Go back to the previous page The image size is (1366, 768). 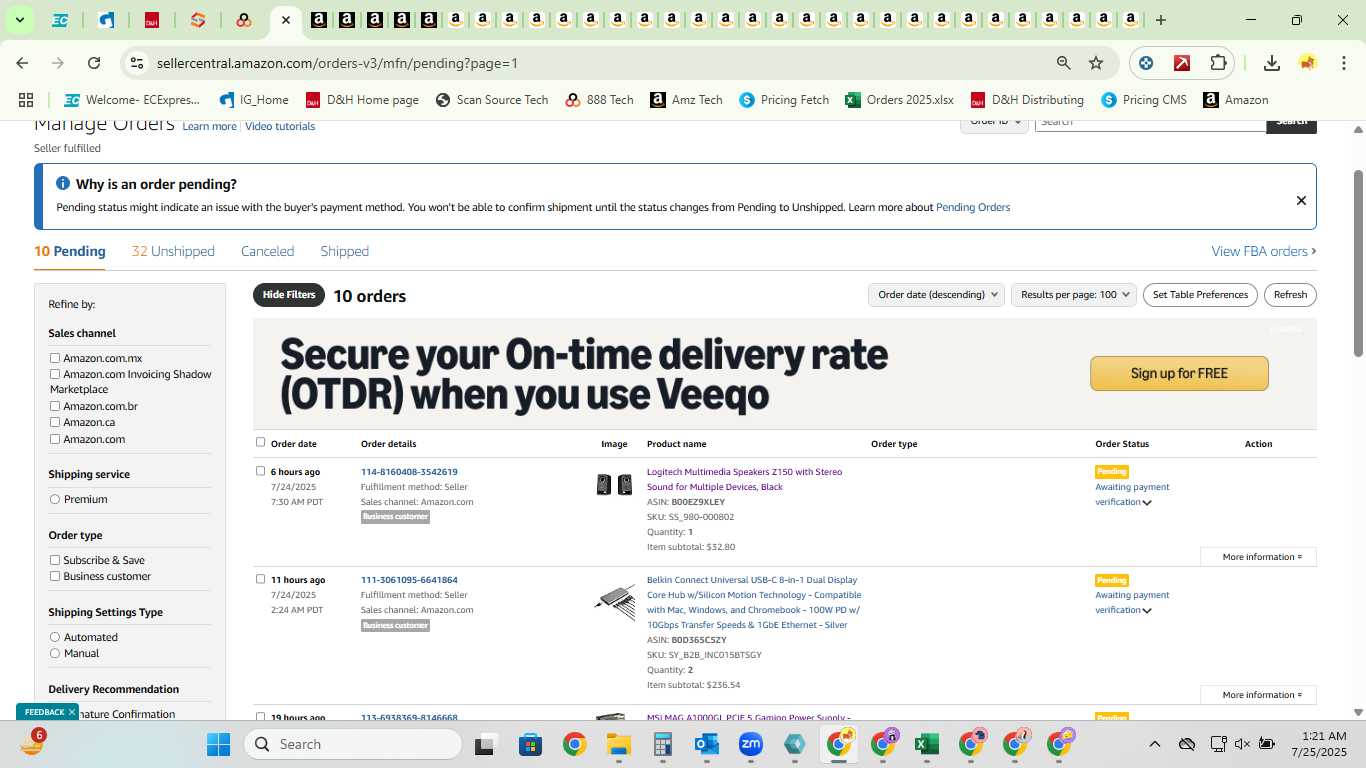[x=22, y=63]
